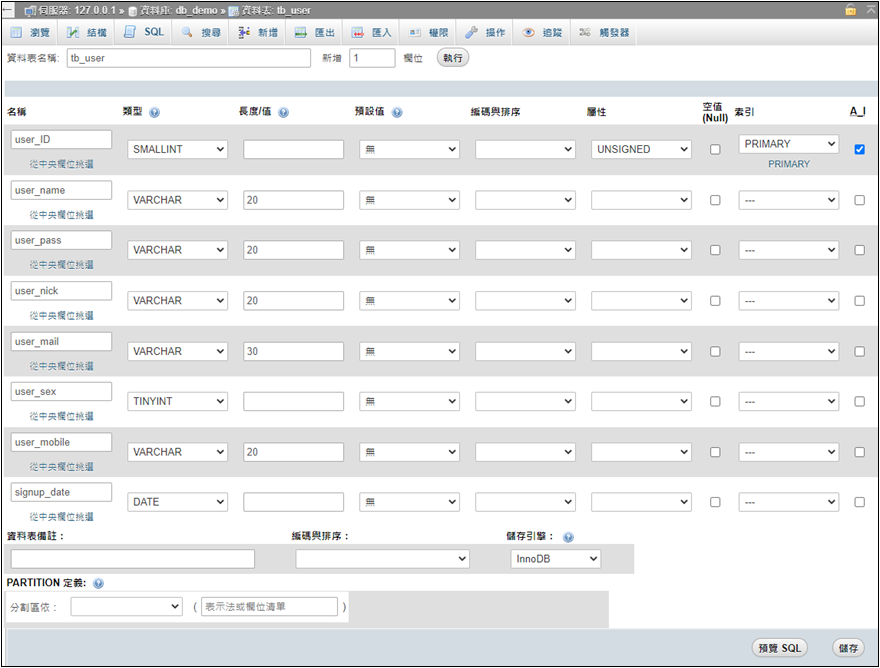
Task: Open the 分割區依 partition dropdown
Action: click(x=126, y=607)
